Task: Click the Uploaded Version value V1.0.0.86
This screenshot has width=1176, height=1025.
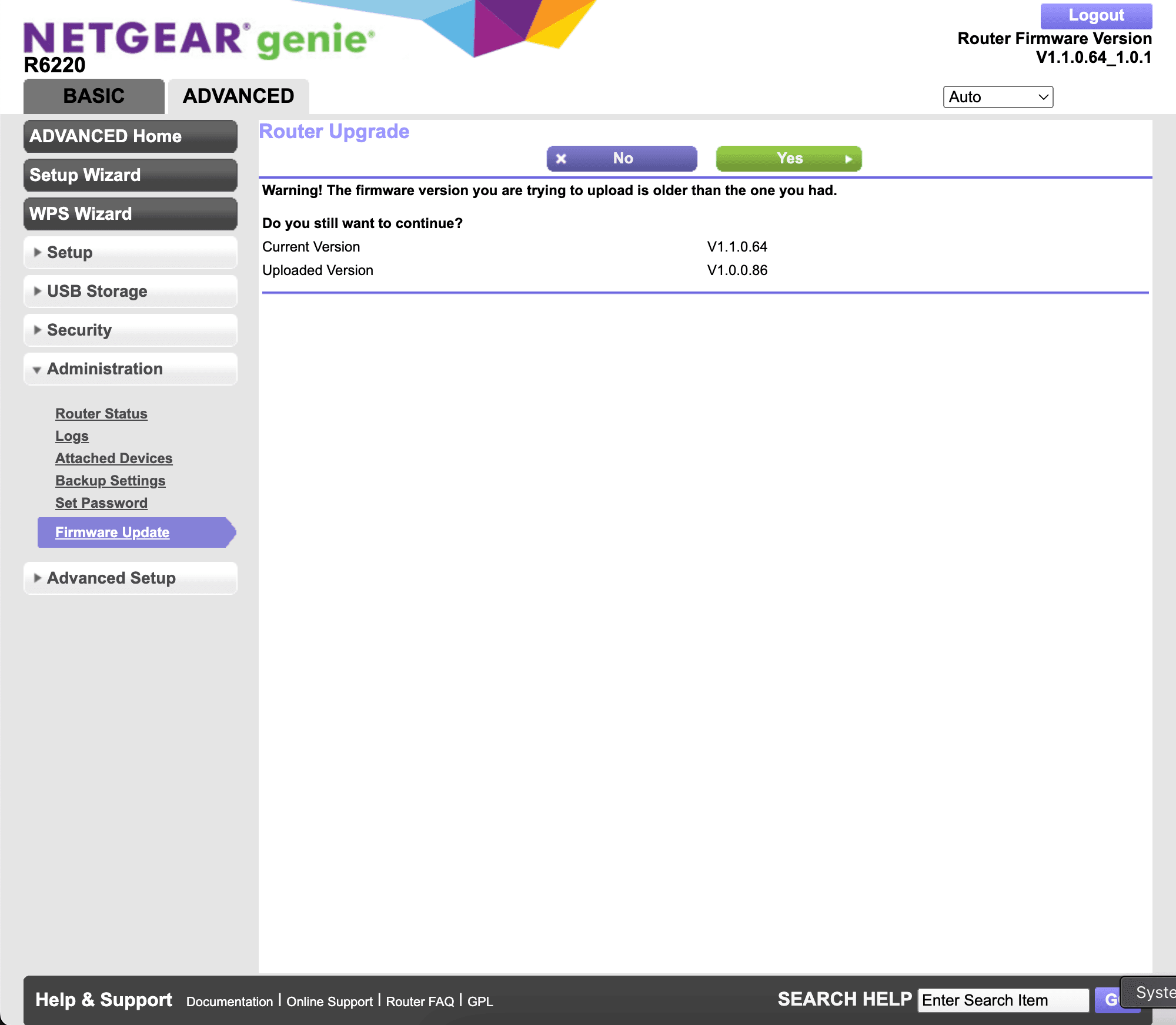Action: click(x=737, y=270)
